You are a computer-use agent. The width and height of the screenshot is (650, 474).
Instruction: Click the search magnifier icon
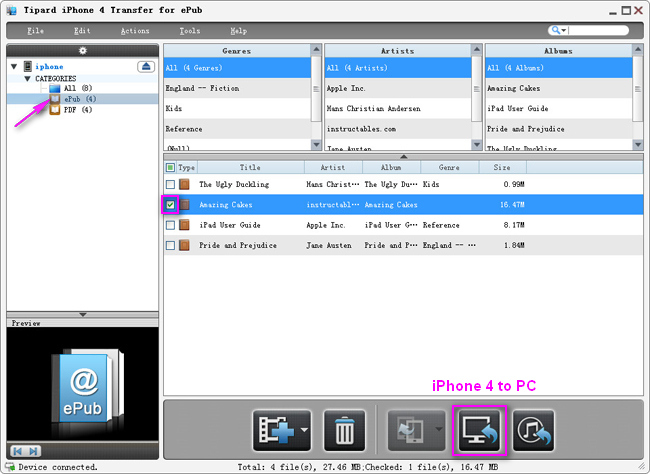pos(555,30)
